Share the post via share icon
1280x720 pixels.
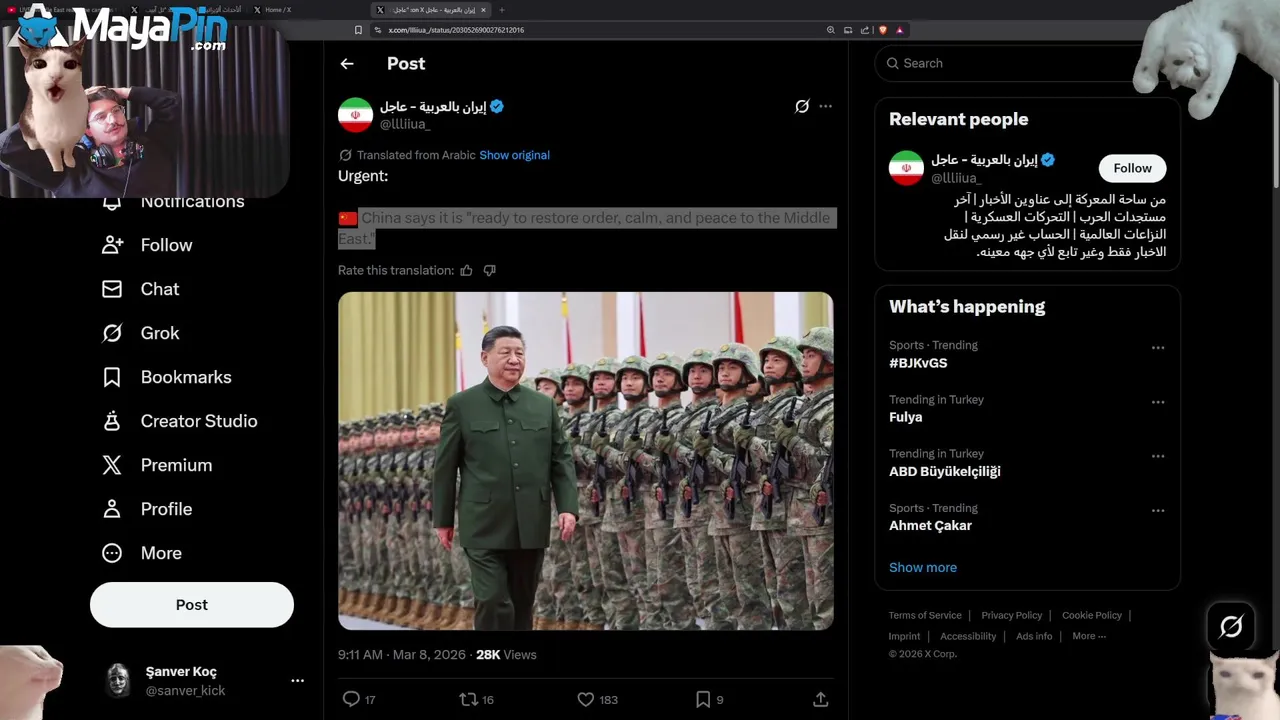pos(821,699)
